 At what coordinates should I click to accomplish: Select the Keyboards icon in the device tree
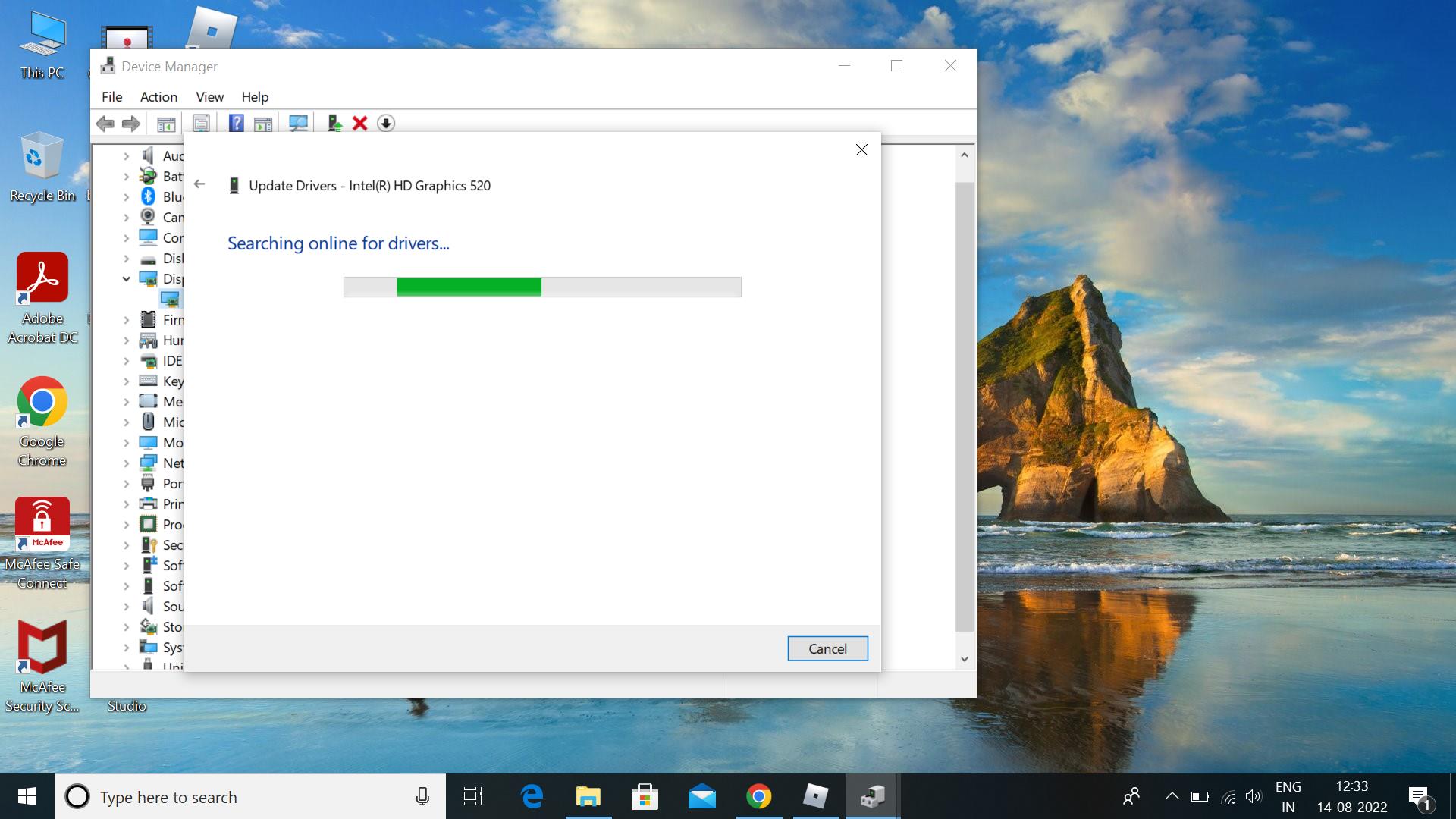click(x=148, y=381)
